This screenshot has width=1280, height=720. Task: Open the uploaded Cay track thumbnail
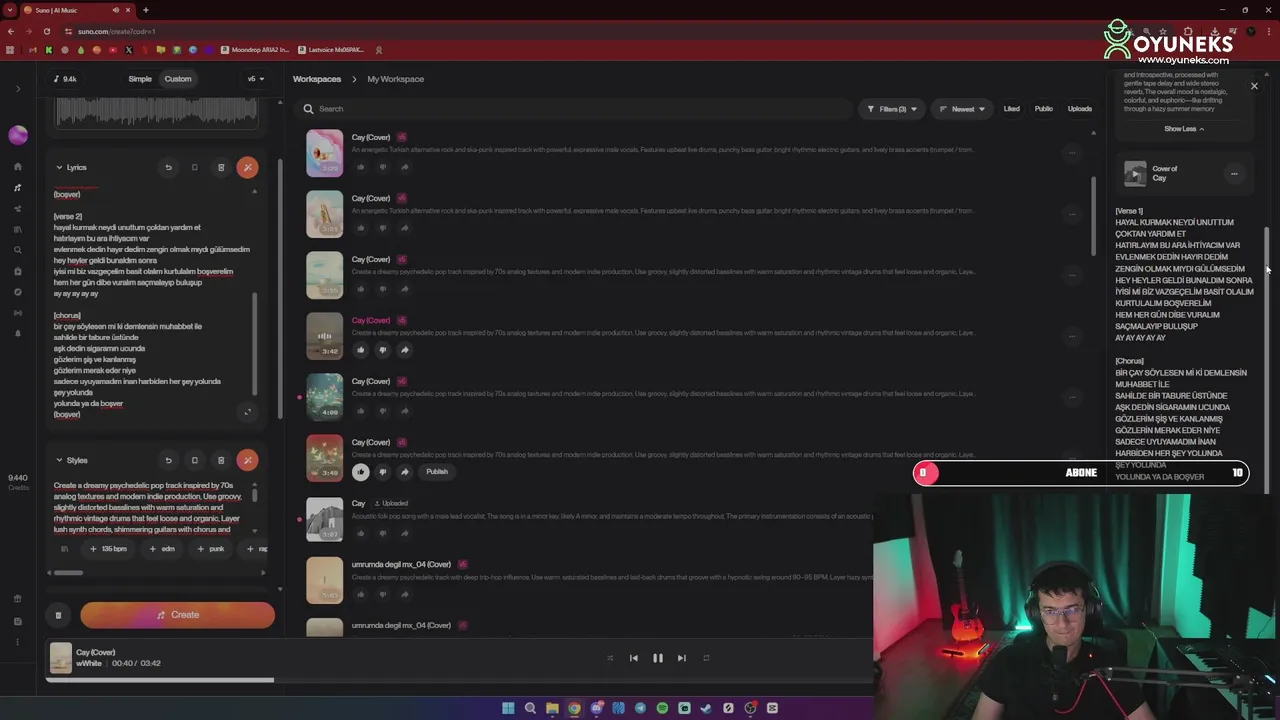click(x=324, y=520)
